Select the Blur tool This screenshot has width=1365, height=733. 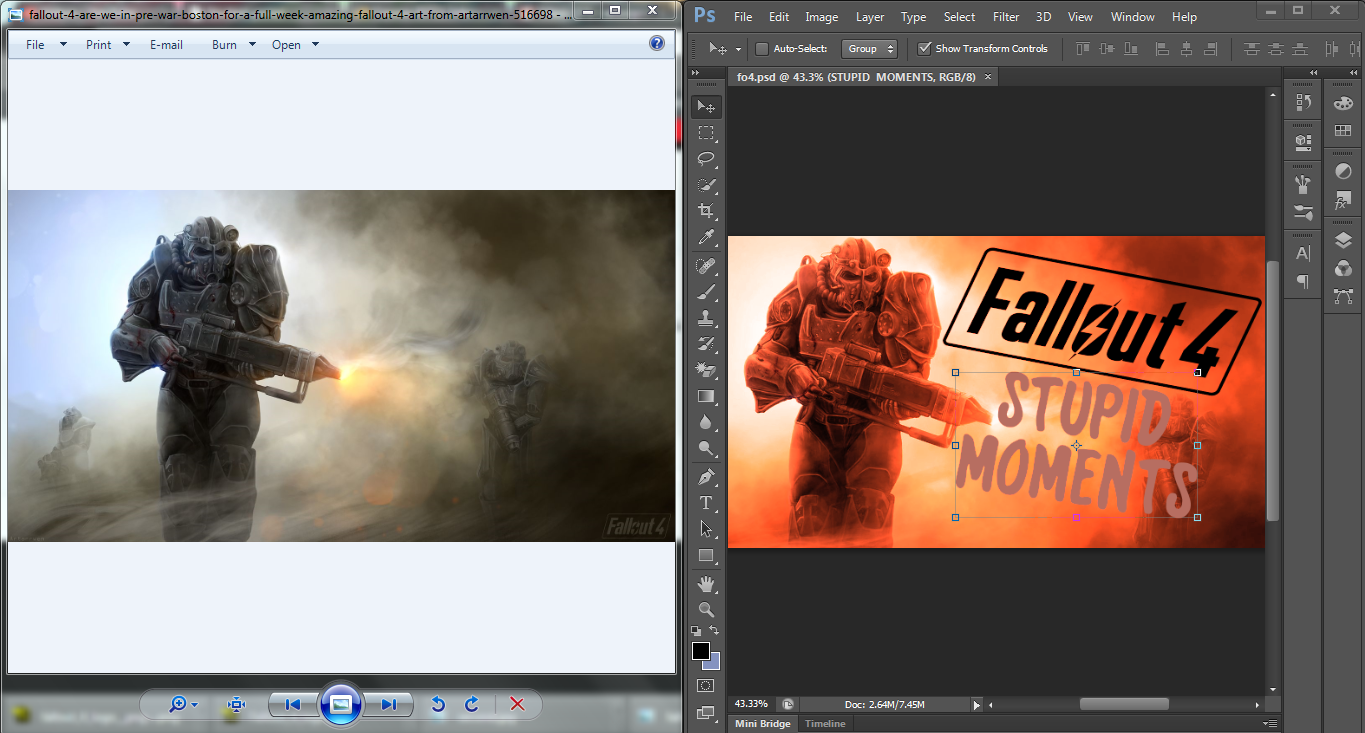[x=706, y=422]
